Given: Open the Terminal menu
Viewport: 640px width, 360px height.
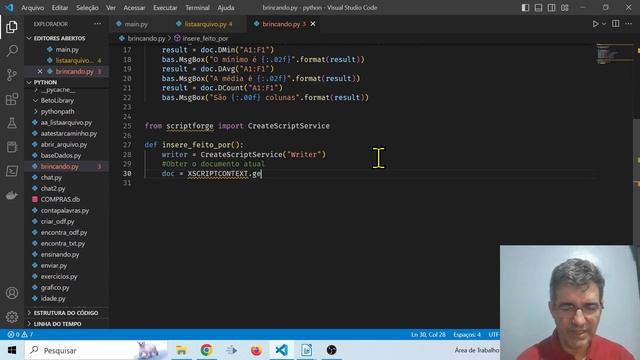Looking at the screenshot, I should (x=197, y=8).
